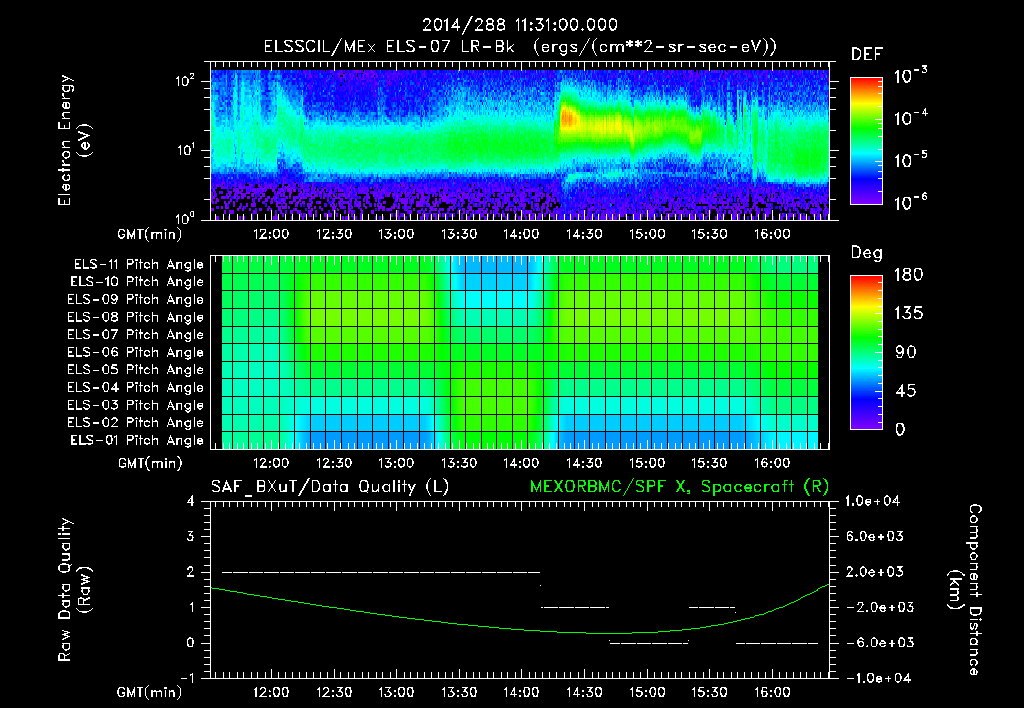Select the ELS-08 Pitch Angle row label
This screenshot has width=1024, height=708.
tap(136, 317)
